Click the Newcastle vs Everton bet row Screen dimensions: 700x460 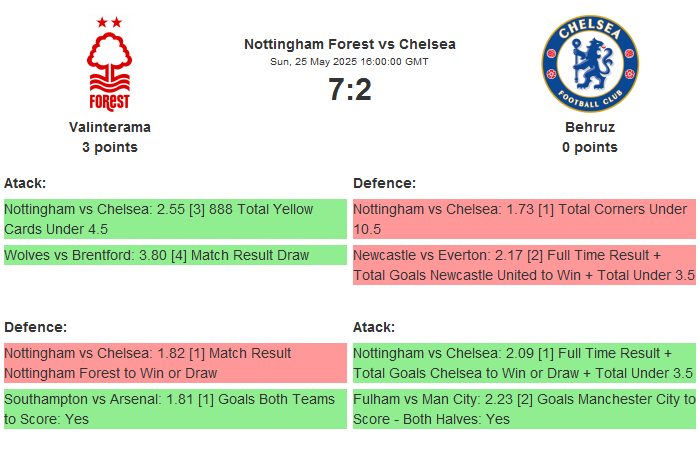[x=524, y=265]
